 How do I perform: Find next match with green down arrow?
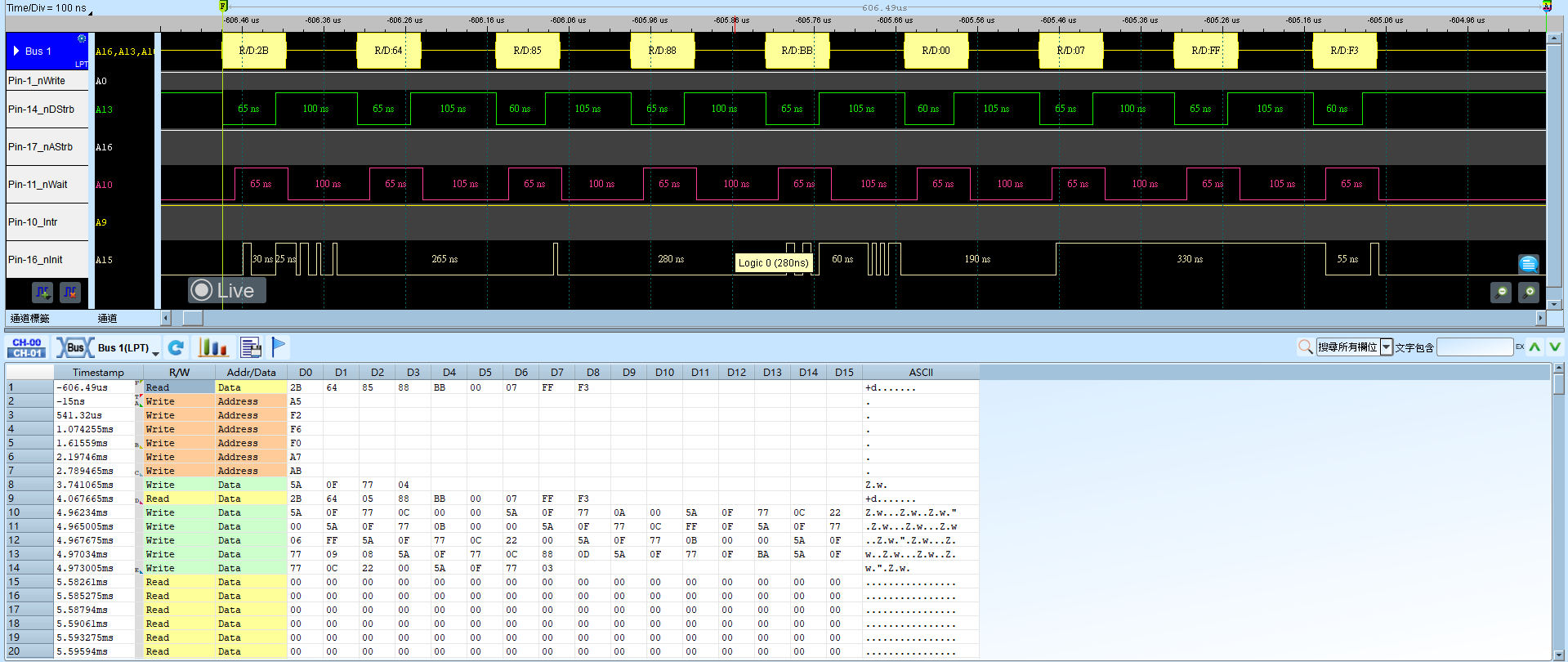[1555, 347]
